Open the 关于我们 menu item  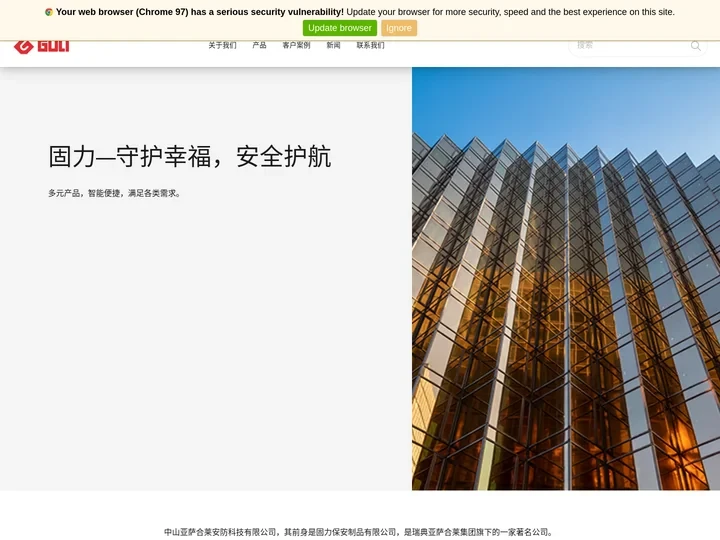point(222,45)
